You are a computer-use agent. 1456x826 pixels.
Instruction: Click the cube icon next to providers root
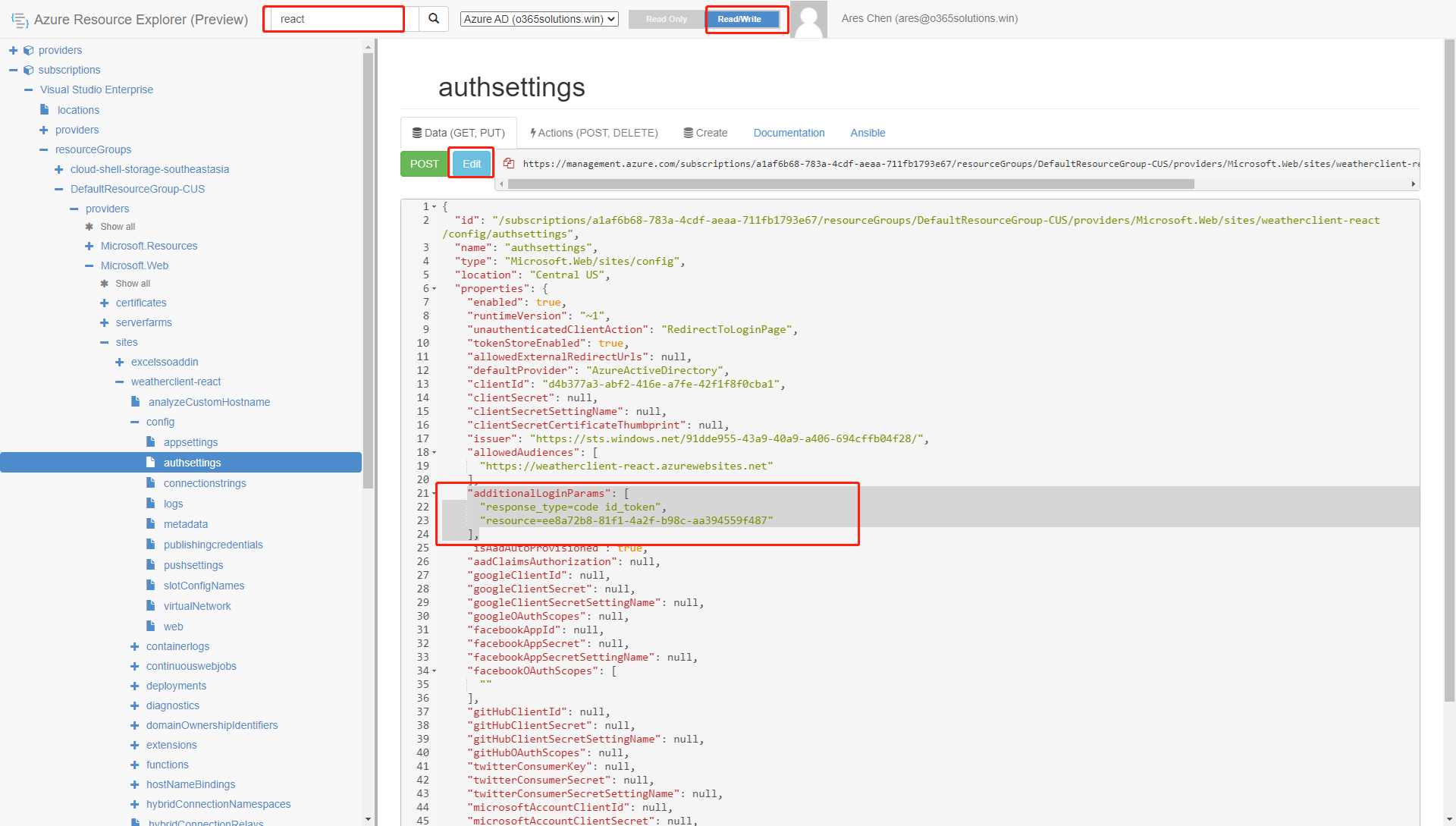28,50
